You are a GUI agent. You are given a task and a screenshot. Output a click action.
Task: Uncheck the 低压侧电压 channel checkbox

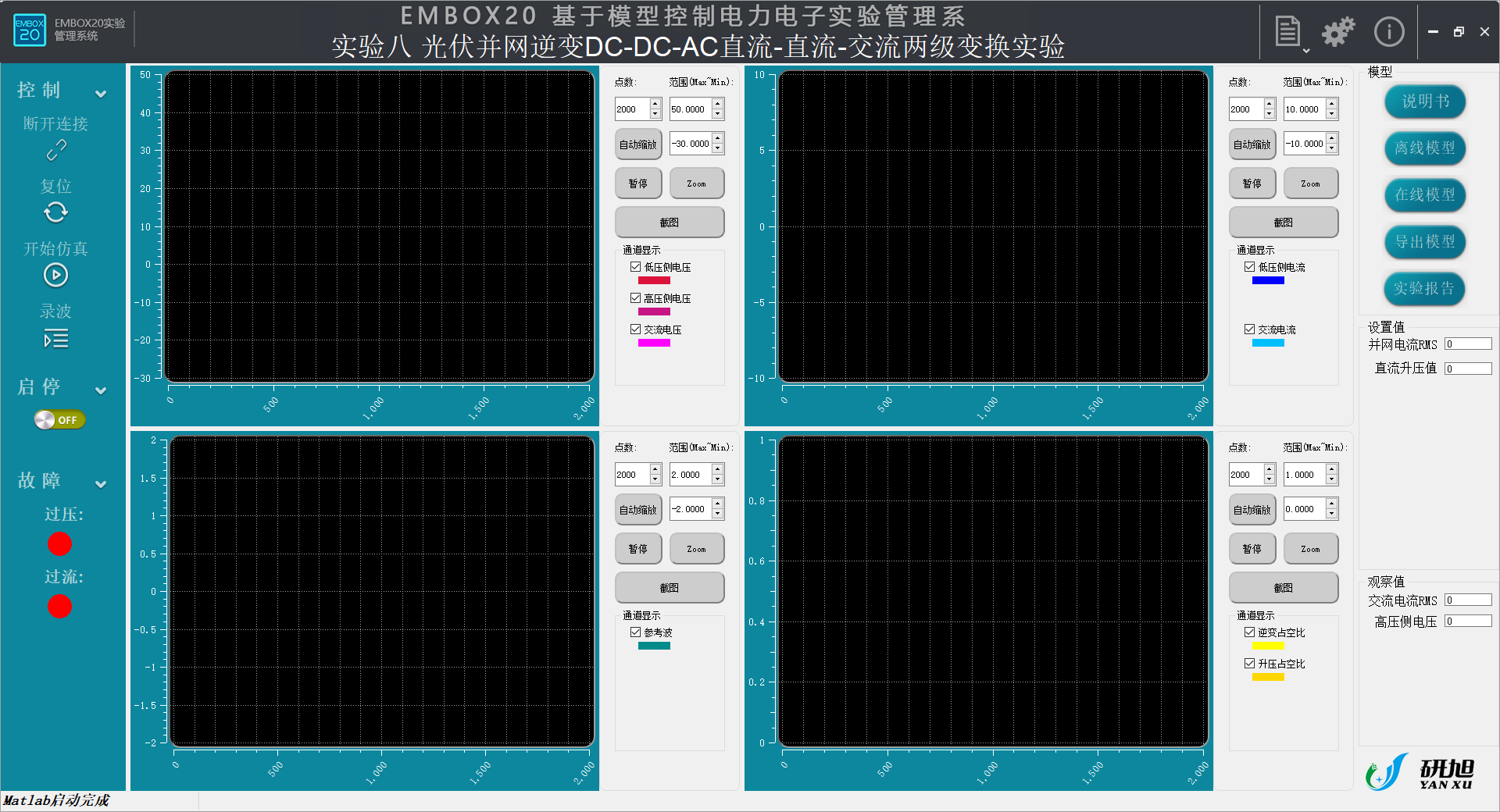click(x=635, y=267)
